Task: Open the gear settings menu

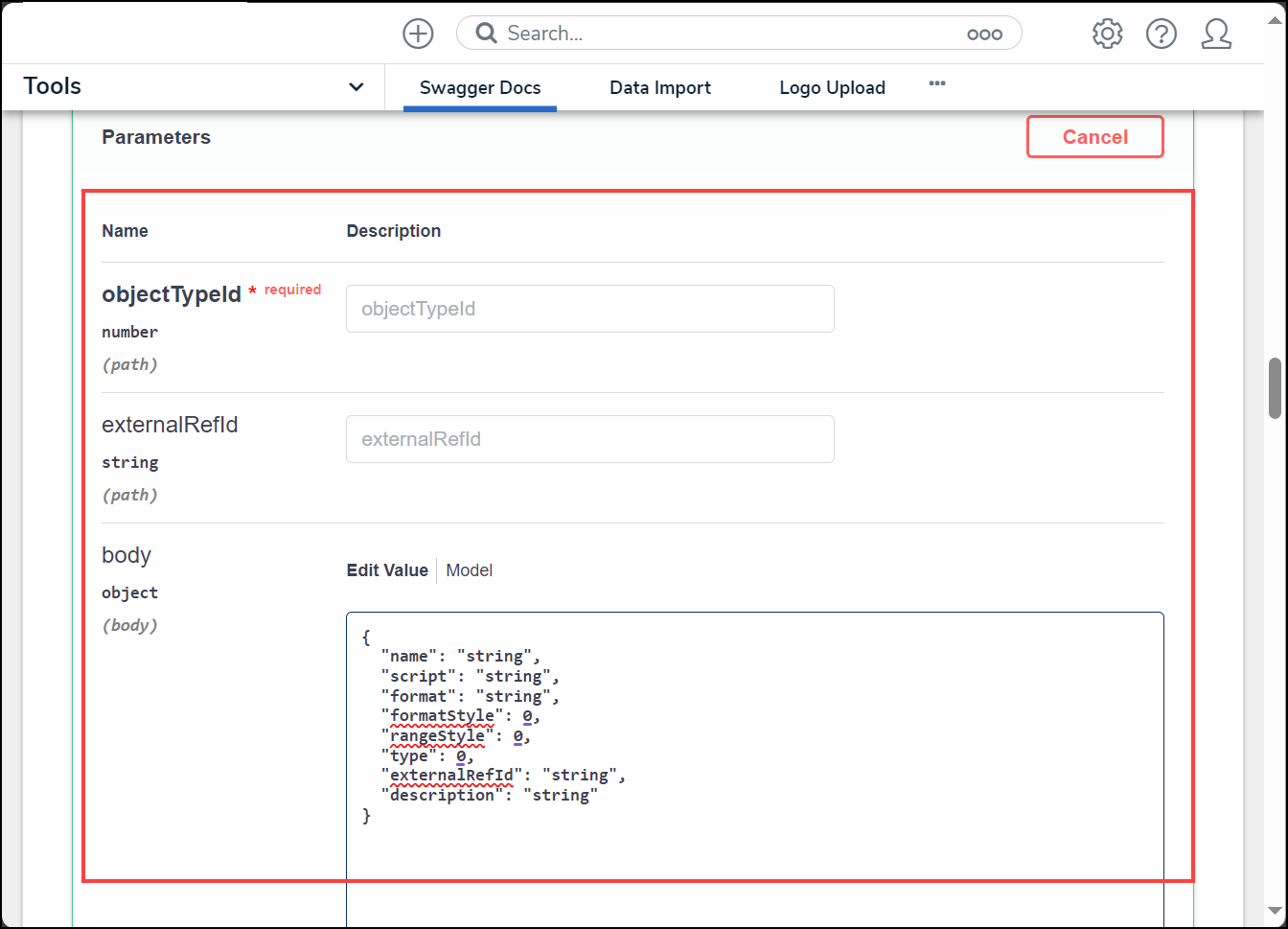Action: [x=1107, y=34]
